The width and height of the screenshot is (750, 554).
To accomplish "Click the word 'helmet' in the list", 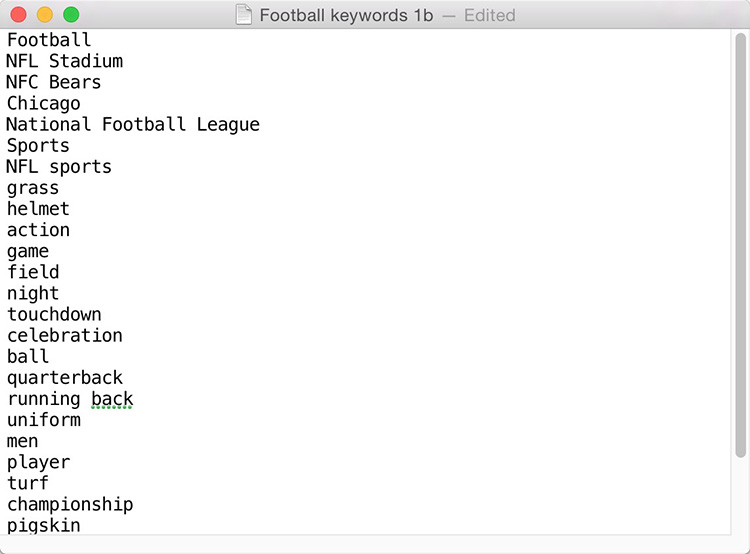I will [38, 209].
